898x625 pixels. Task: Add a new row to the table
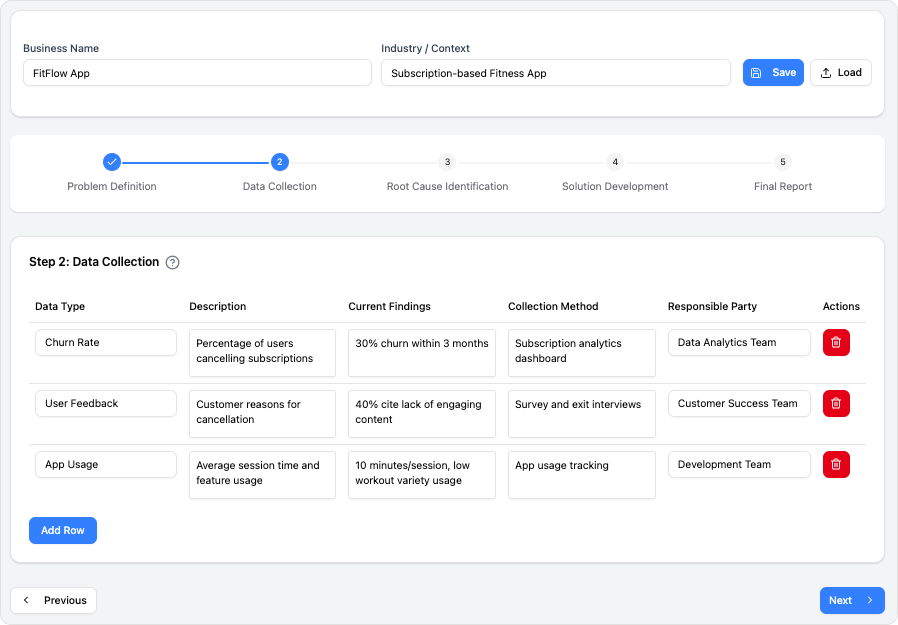63,530
